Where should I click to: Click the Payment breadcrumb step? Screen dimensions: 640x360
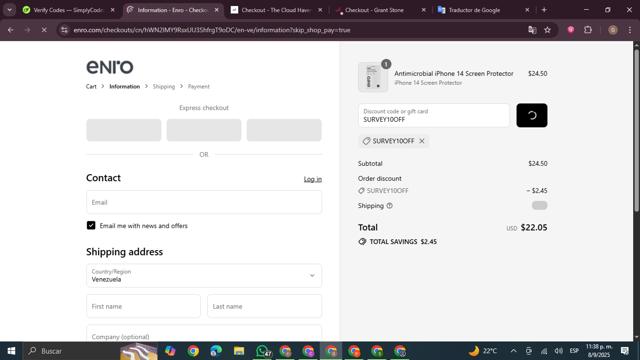coord(199,87)
